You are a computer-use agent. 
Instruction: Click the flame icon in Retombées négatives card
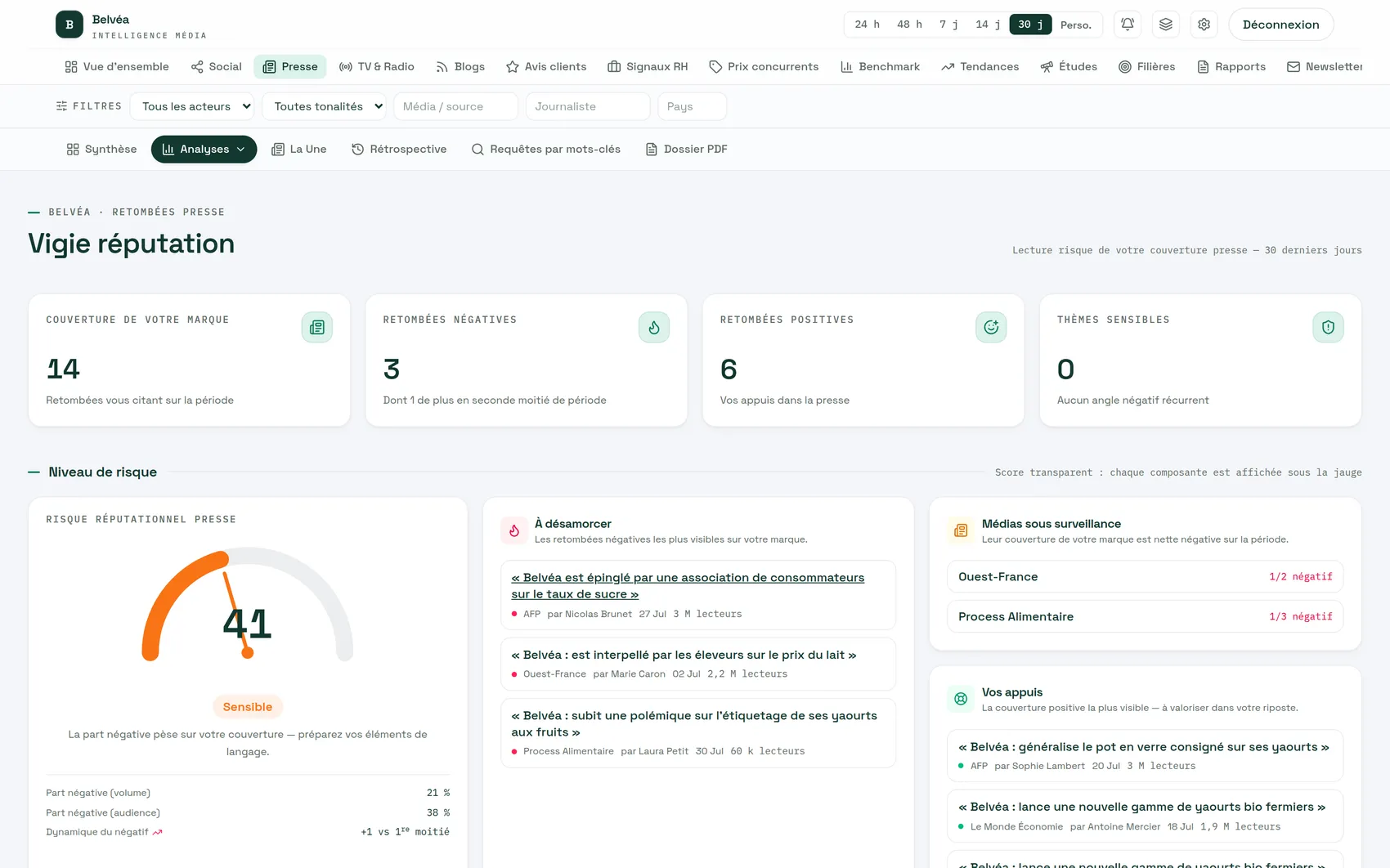tap(654, 328)
